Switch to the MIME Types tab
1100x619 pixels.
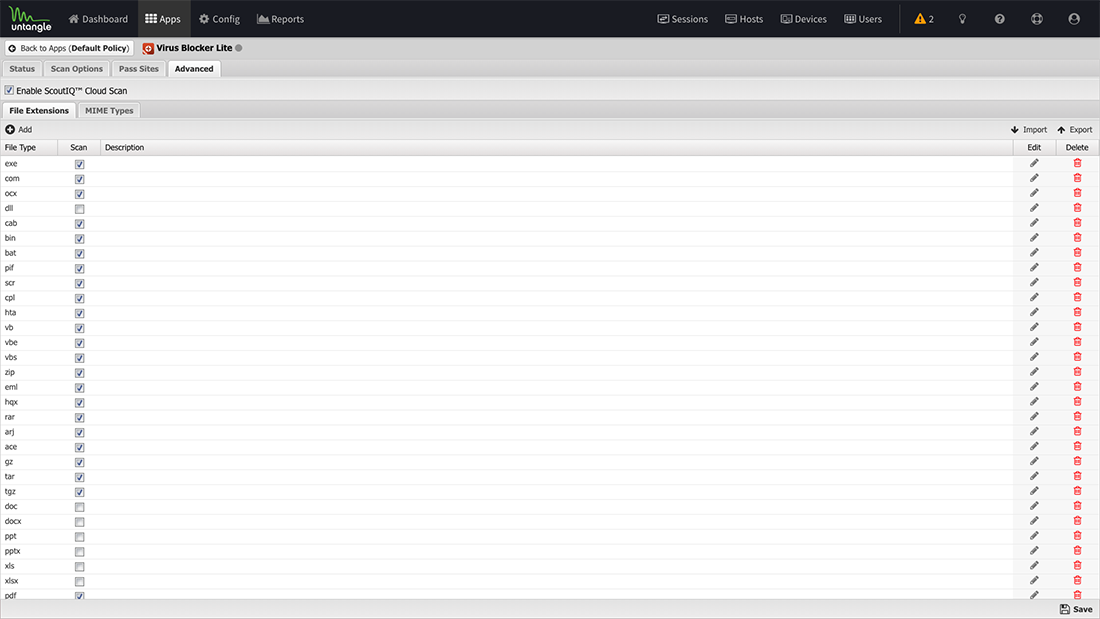[109, 110]
